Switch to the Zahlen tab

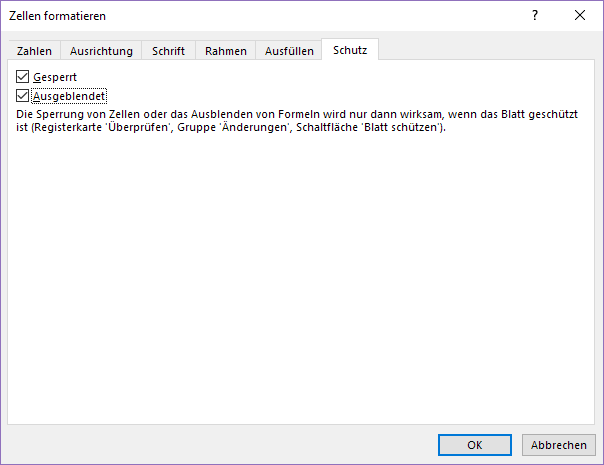click(x=34, y=51)
